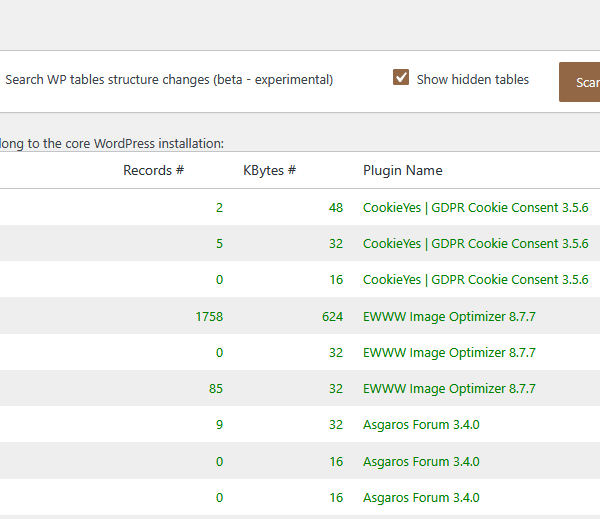Click the brown Scan button
Viewport: 600px width, 519px height.
pos(579,82)
